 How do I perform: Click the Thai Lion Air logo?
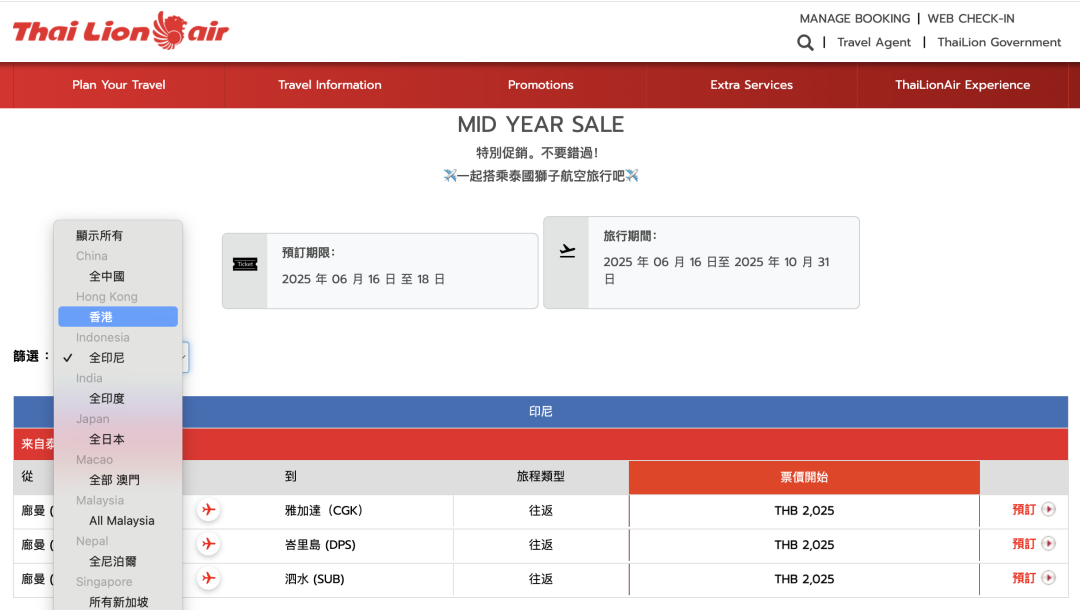coord(121,31)
